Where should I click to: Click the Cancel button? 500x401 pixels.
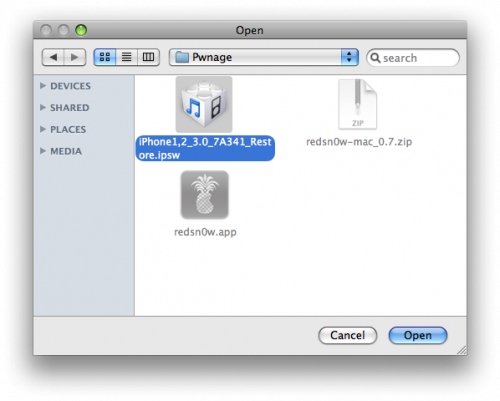(x=348, y=335)
